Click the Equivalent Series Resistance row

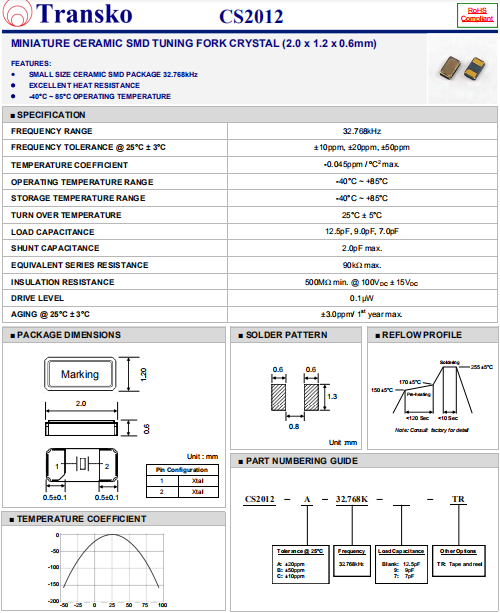[250, 265]
